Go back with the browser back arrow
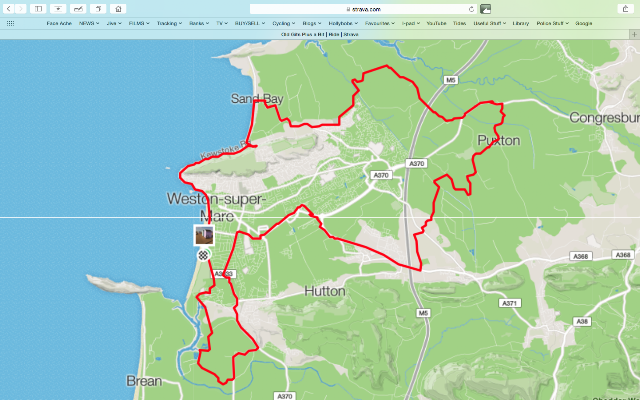640x400 pixels. [x=9, y=9]
